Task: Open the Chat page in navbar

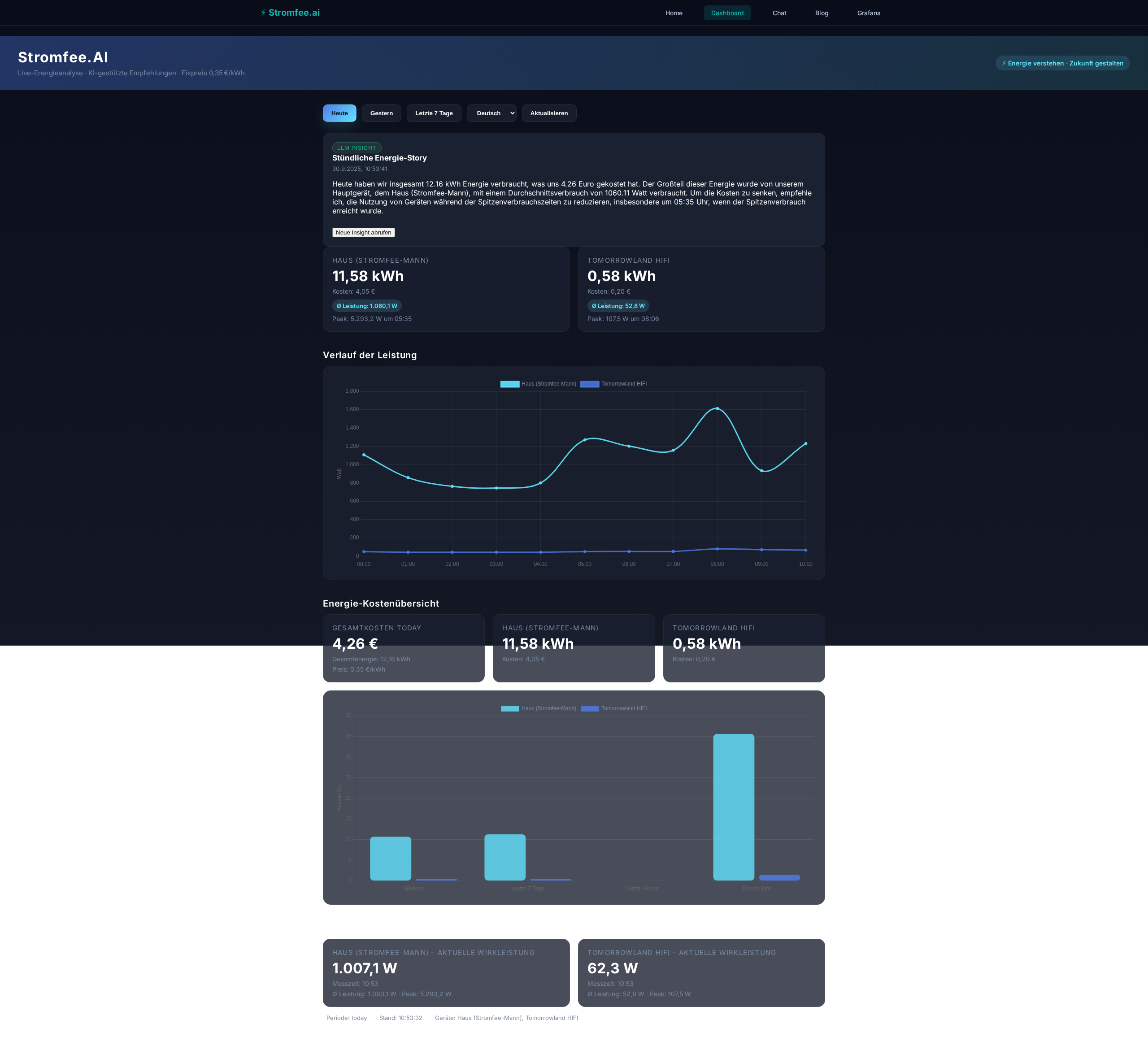Action: [779, 13]
